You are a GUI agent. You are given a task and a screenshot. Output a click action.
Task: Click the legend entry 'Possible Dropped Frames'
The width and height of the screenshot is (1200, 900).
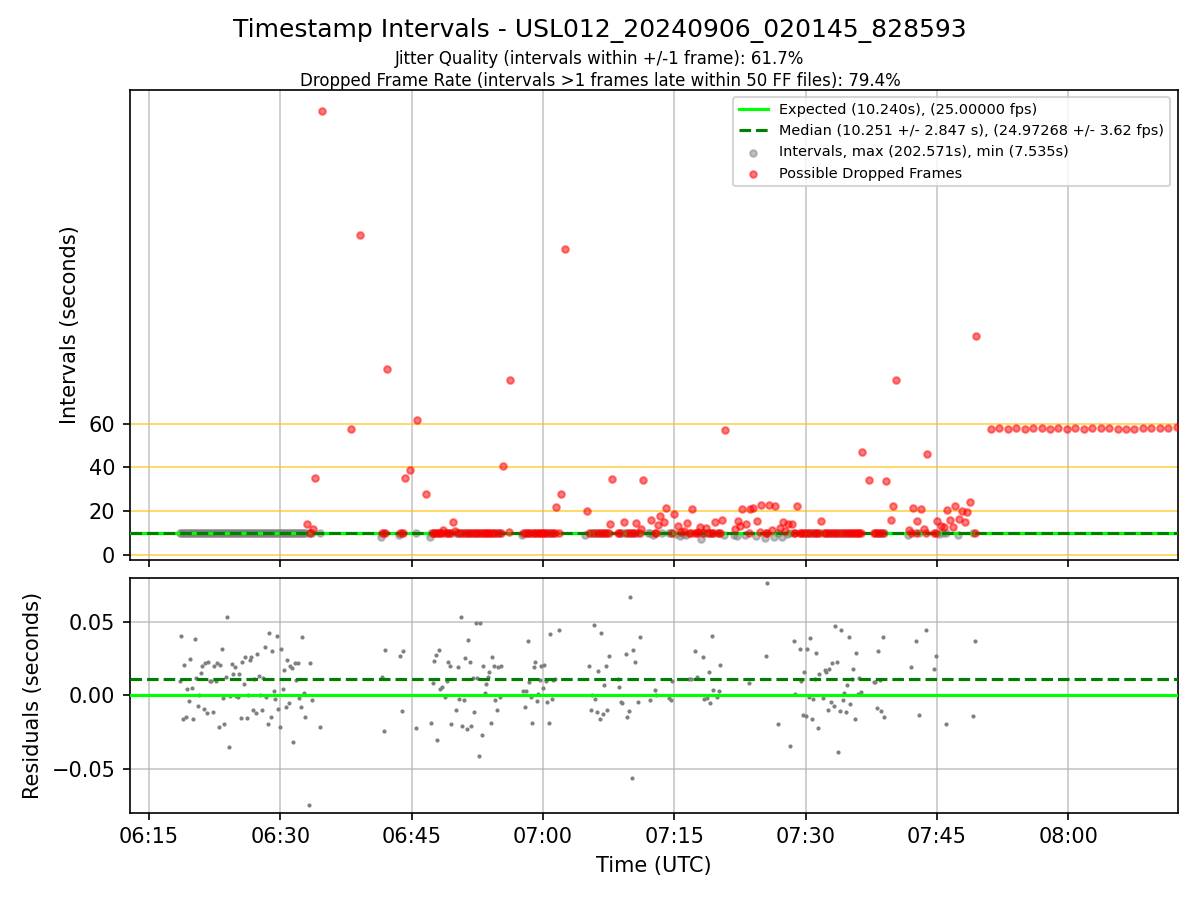pyautogui.click(x=870, y=173)
